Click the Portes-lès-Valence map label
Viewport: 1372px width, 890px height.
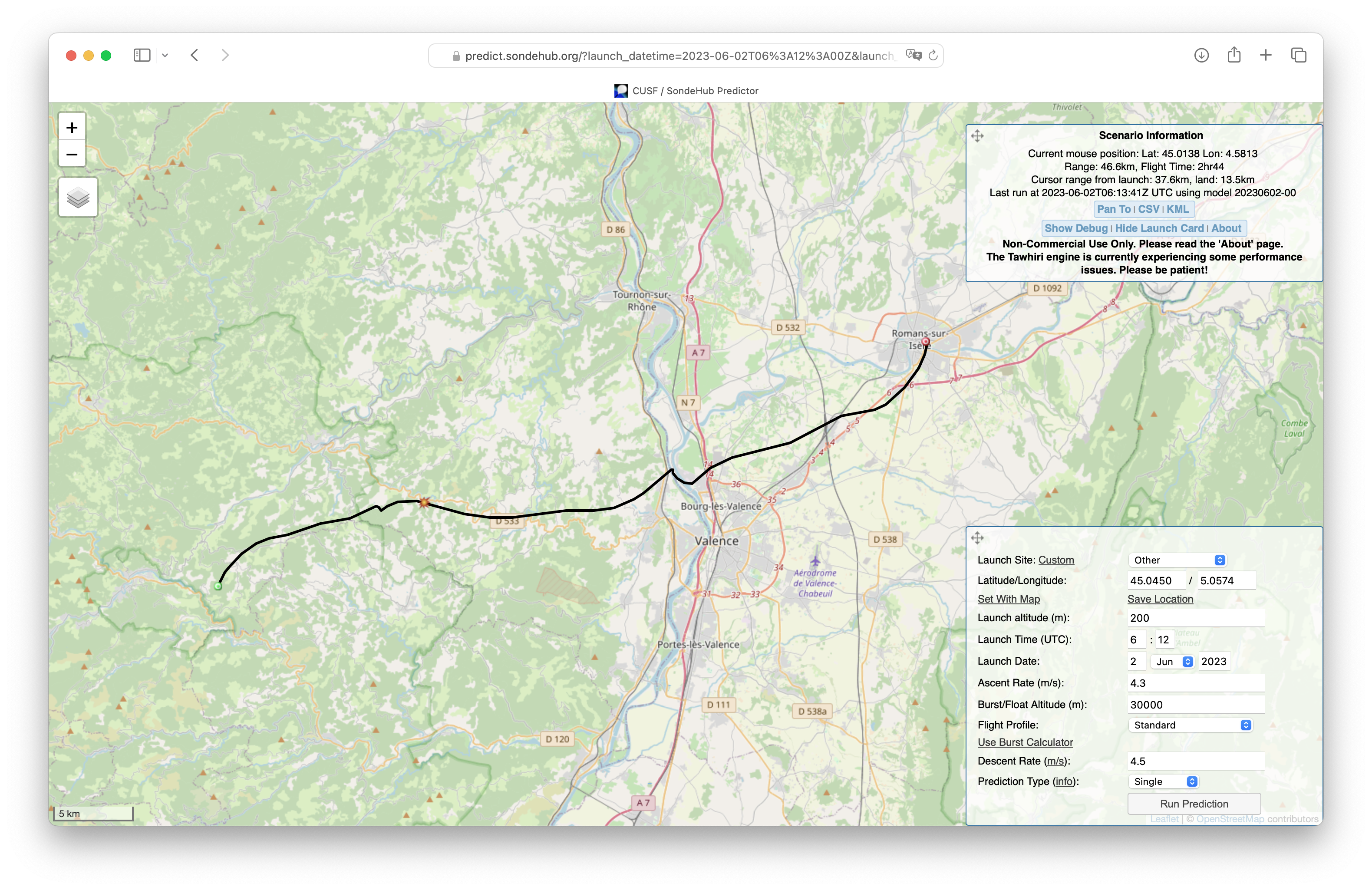click(x=698, y=644)
